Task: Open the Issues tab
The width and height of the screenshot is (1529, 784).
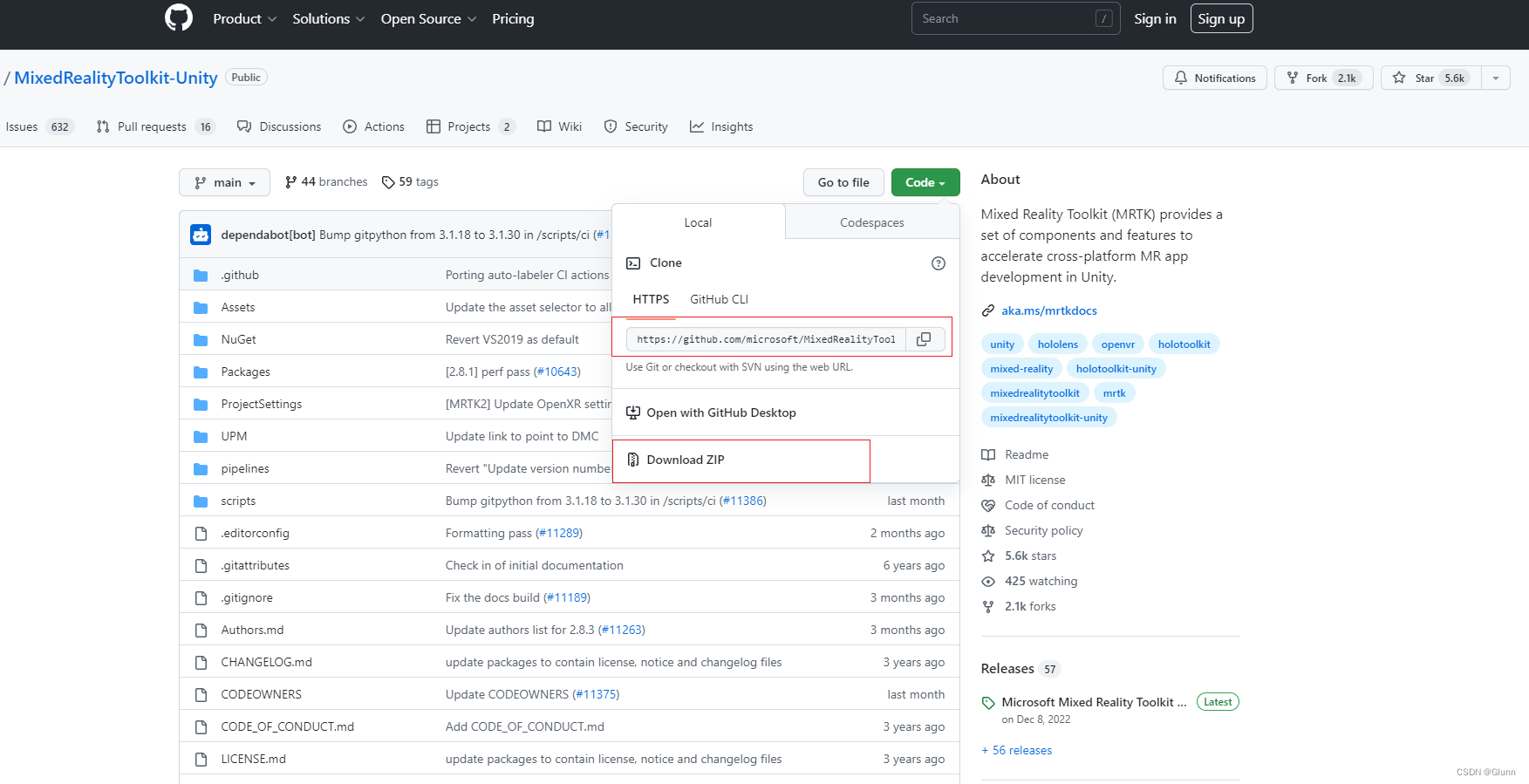Action: pos(39,126)
